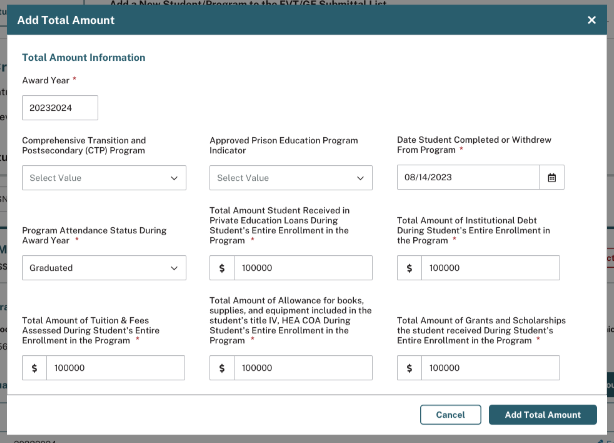Focus the Private Education Loans amount field
This screenshot has width=614, height=443.
point(303,268)
